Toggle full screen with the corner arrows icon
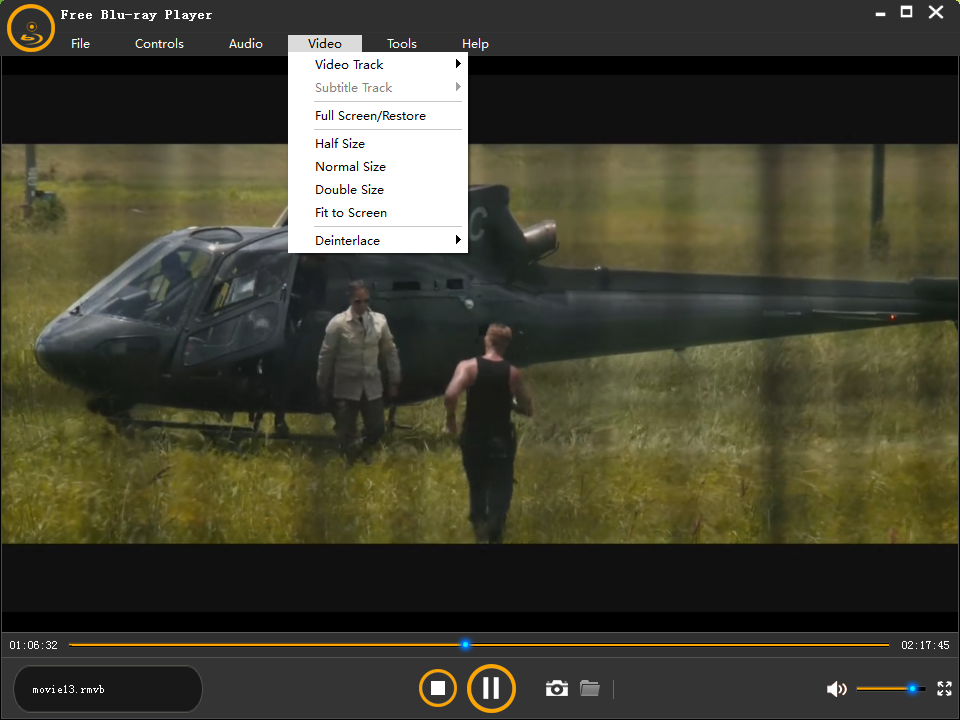The width and height of the screenshot is (960, 720). click(x=945, y=689)
